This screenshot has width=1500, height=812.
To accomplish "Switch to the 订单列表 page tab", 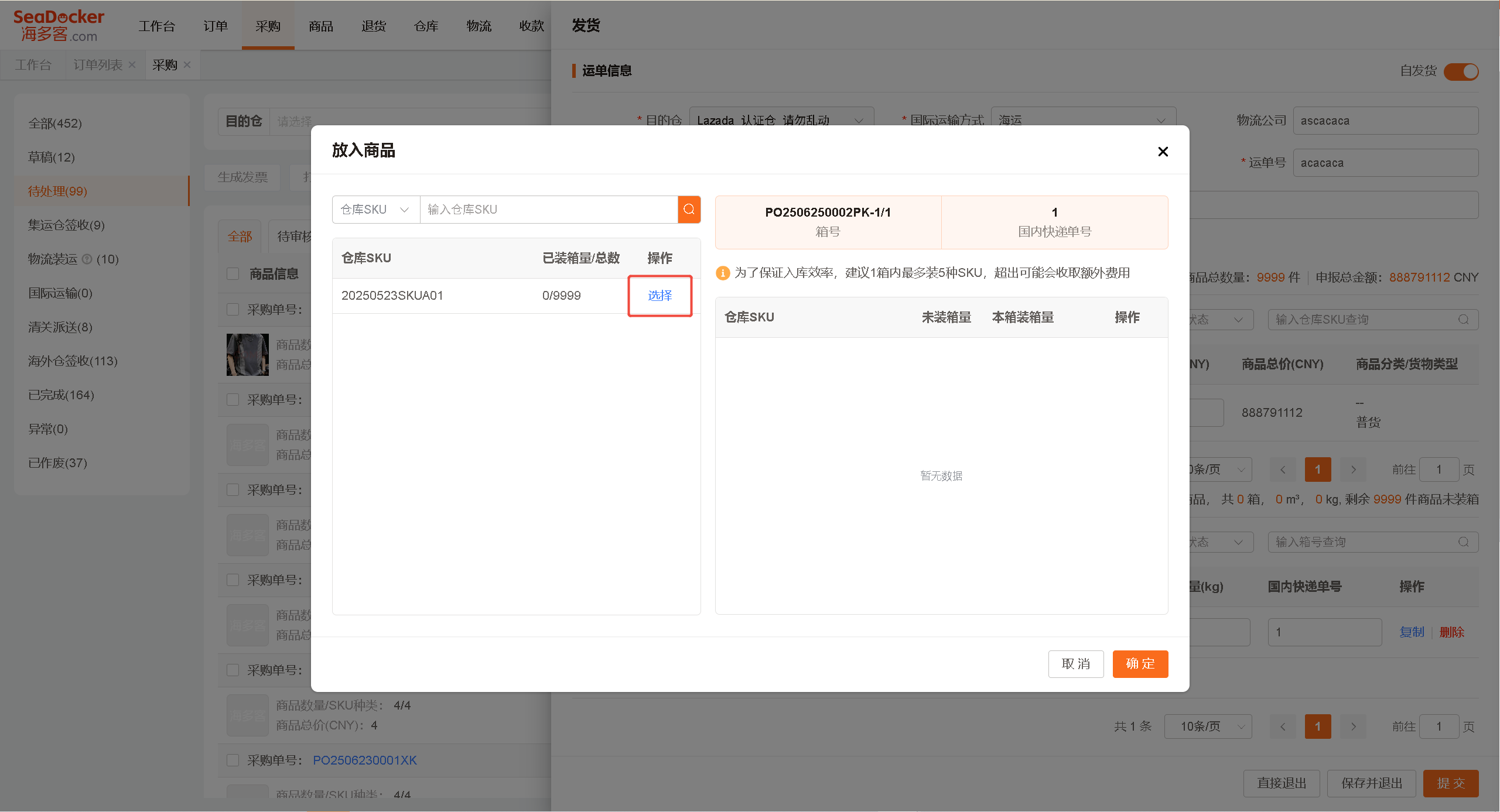I will point(98,65).
